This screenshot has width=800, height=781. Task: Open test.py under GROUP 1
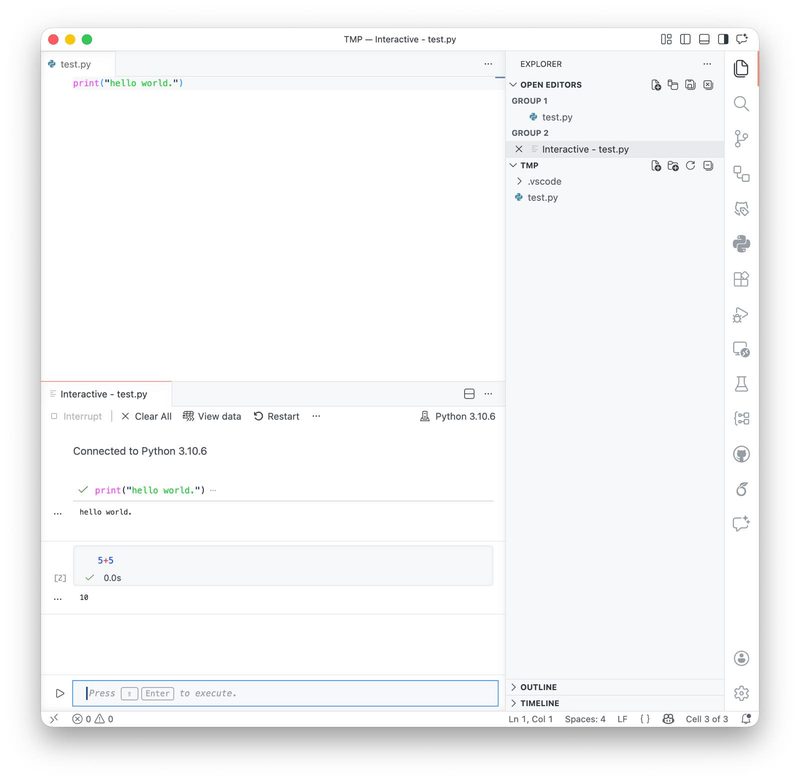[x=615, y=117]
